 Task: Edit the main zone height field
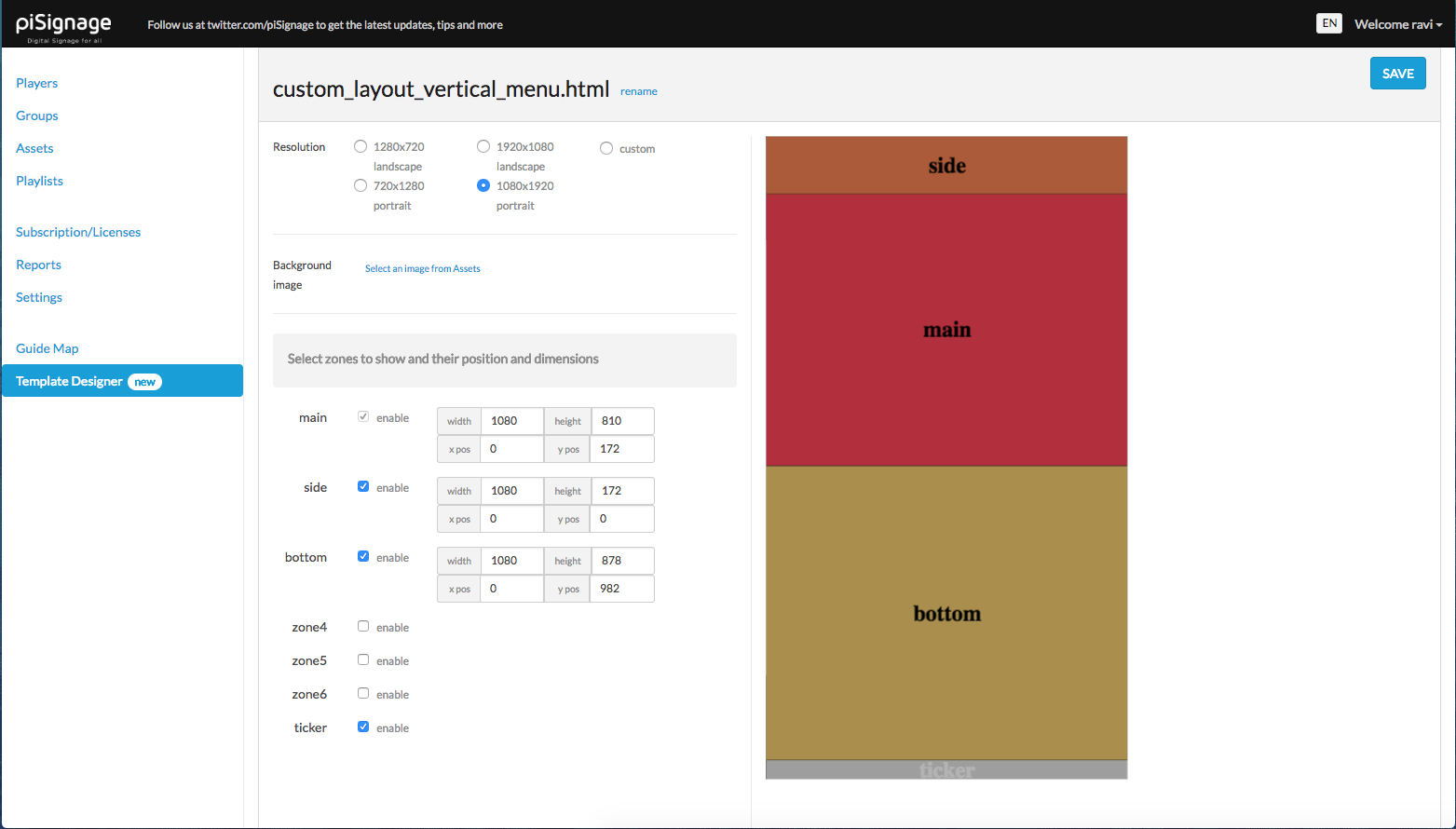[623, 421]
